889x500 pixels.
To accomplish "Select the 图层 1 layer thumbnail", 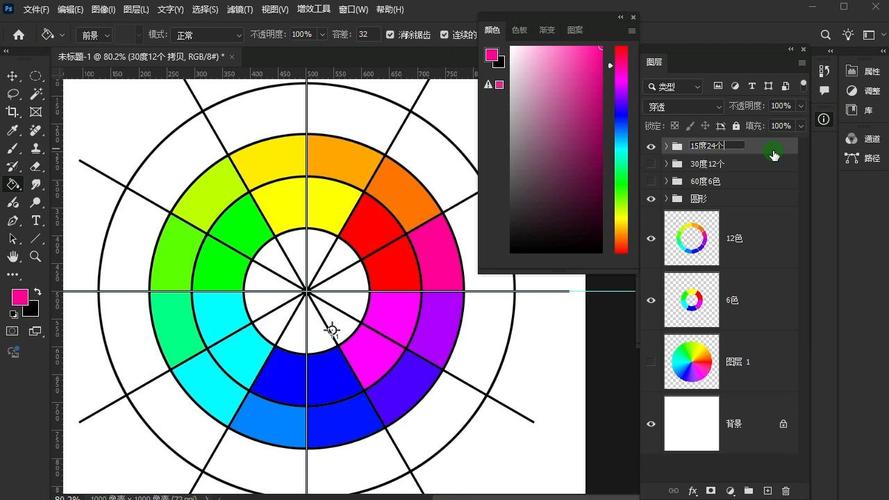I will (x=691, y=362).
